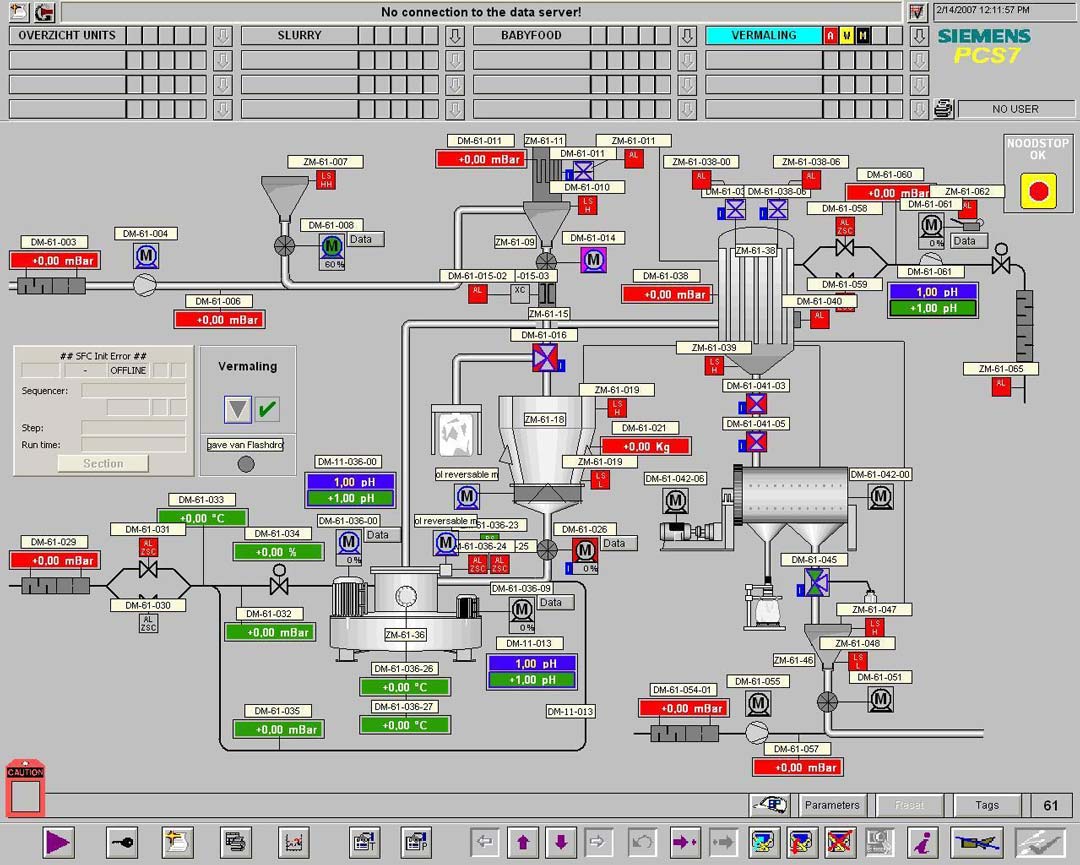
Task: Click the key login icon
Action: 123,842
